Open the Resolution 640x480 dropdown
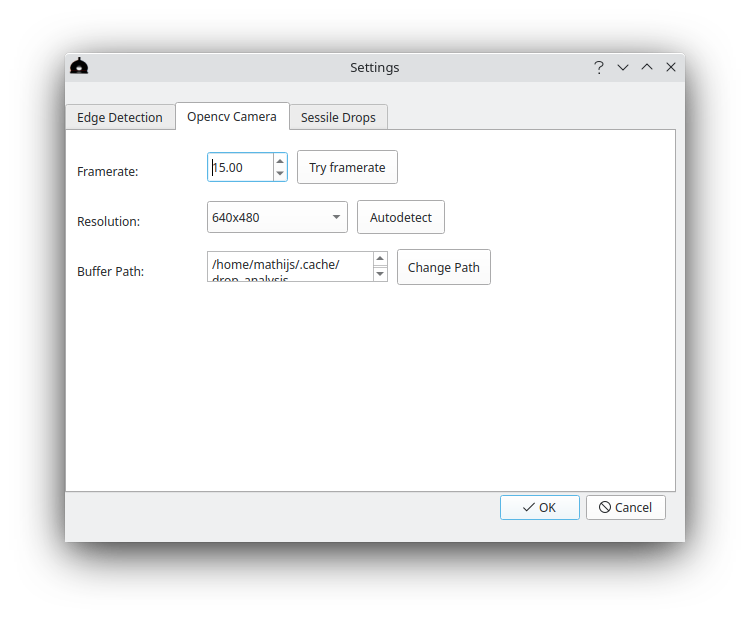Screen dimensions: 750x619 point(277,217)
